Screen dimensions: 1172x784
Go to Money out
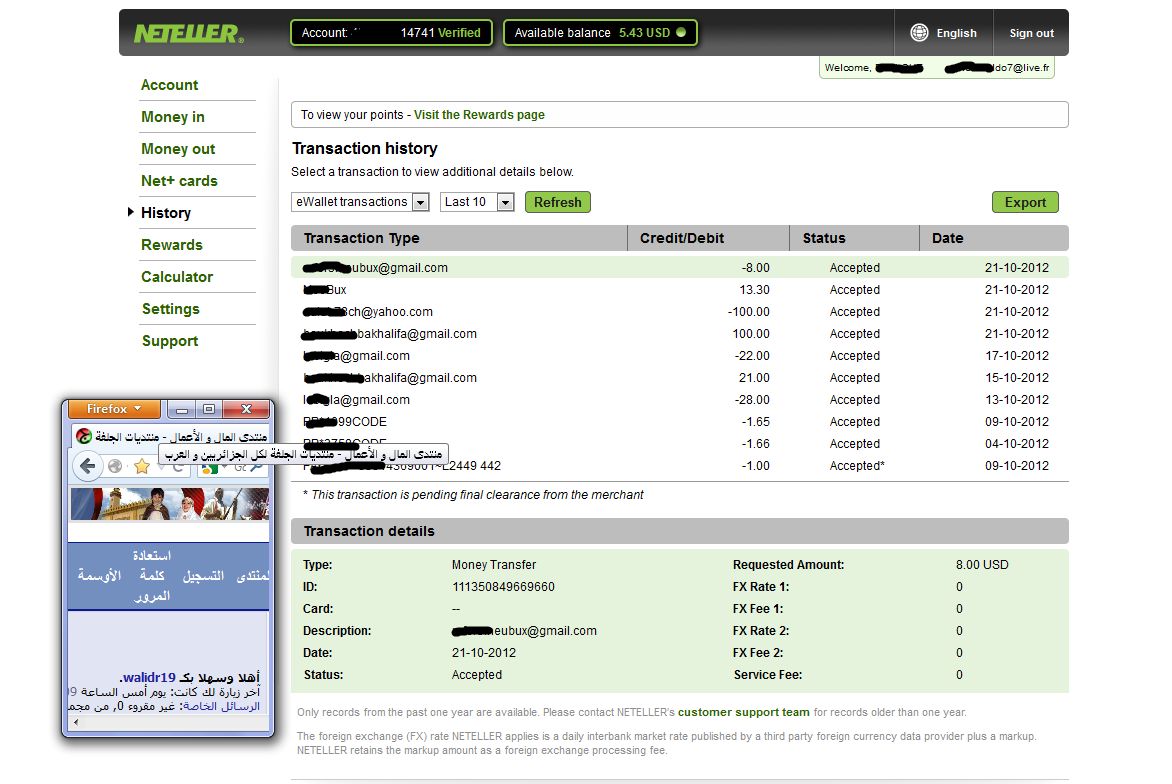click(x=178, y=149)
